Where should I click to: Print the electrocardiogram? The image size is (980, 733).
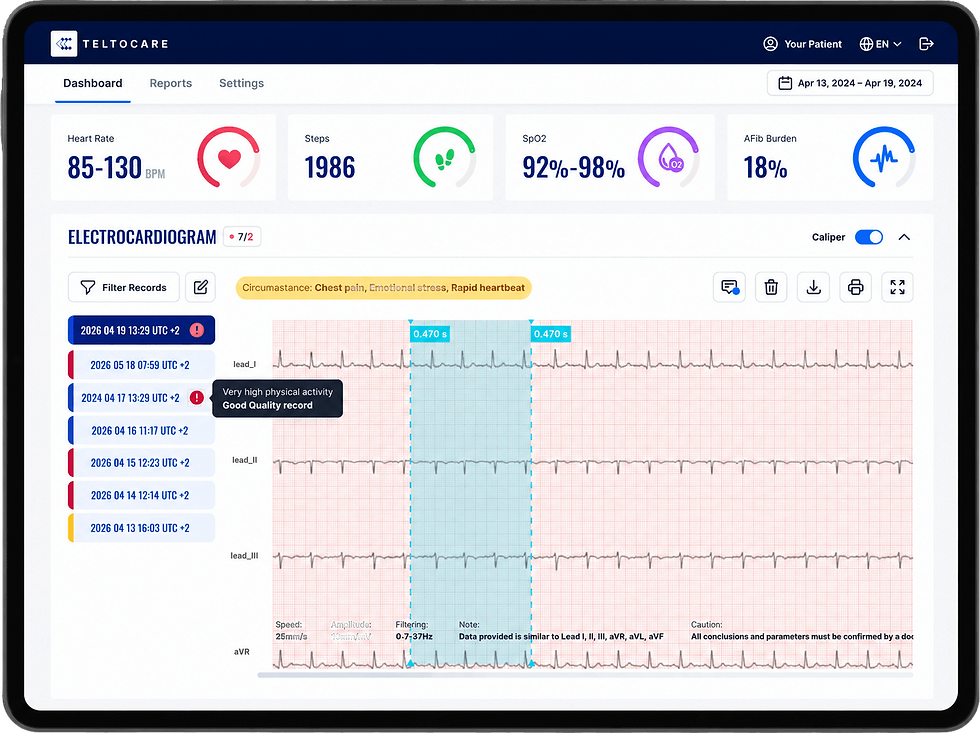855,287
